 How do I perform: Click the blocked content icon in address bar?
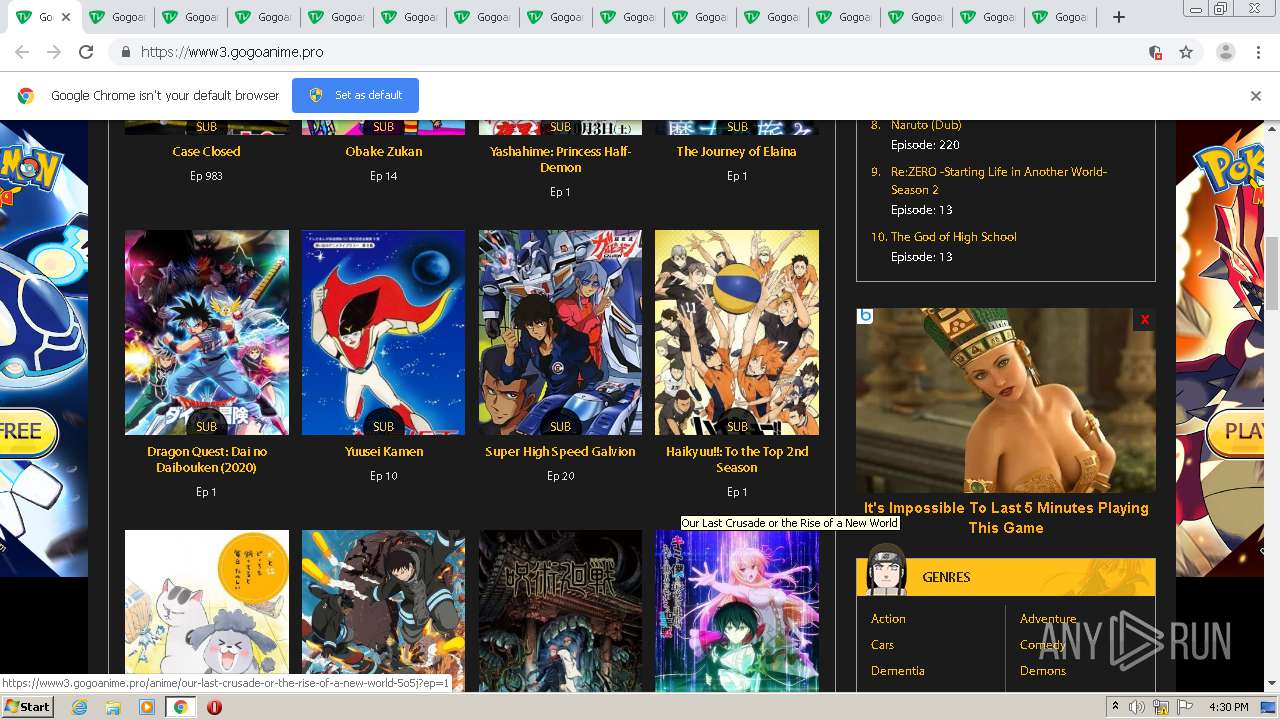(x=1155, y=52)
